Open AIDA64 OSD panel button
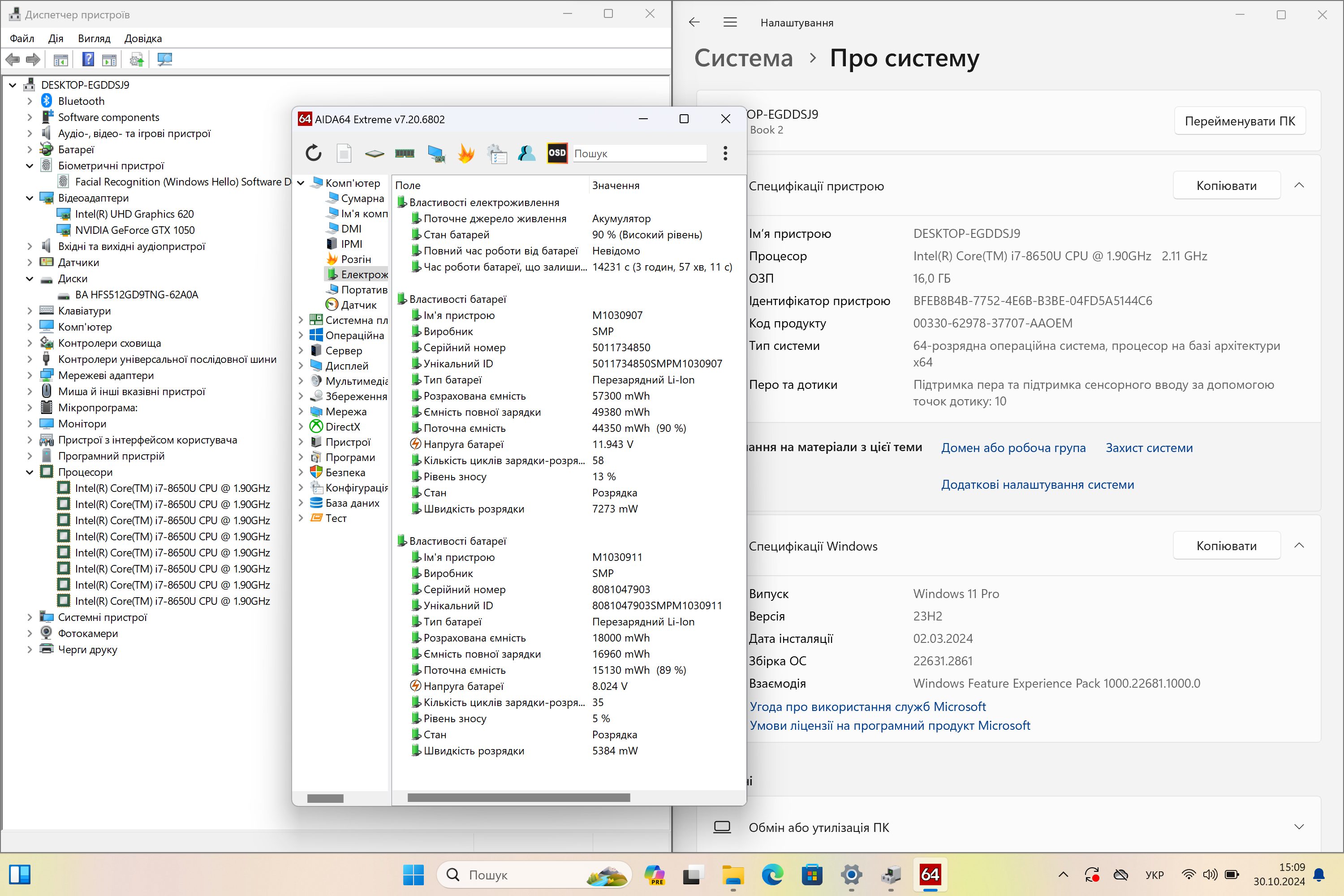 pyautogui.click(x=557, y=153)
